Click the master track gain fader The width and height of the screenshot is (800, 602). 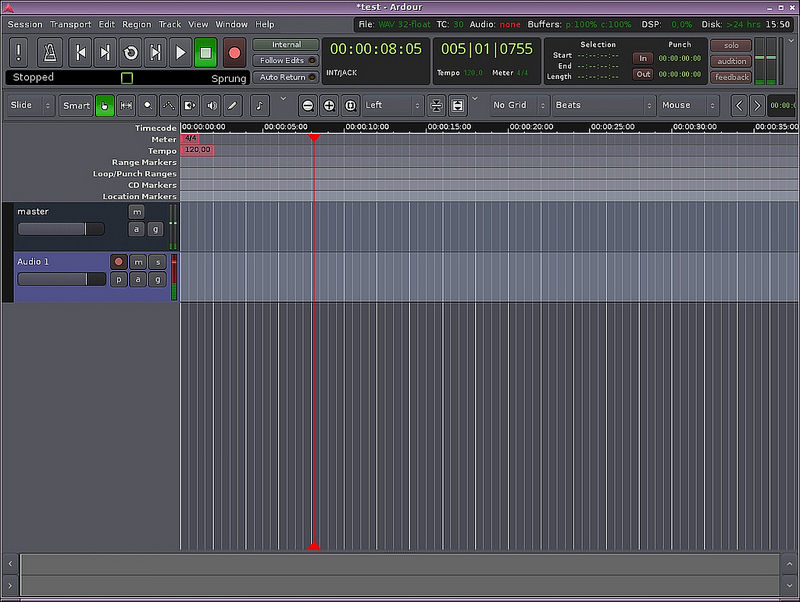pyautogui.click(x=61, y=229)
